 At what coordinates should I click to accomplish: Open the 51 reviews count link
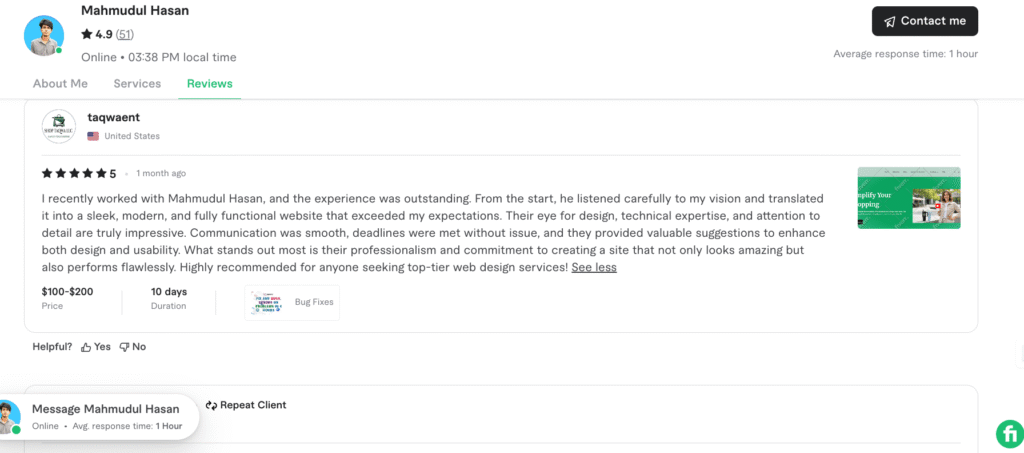tap(125, 34)
